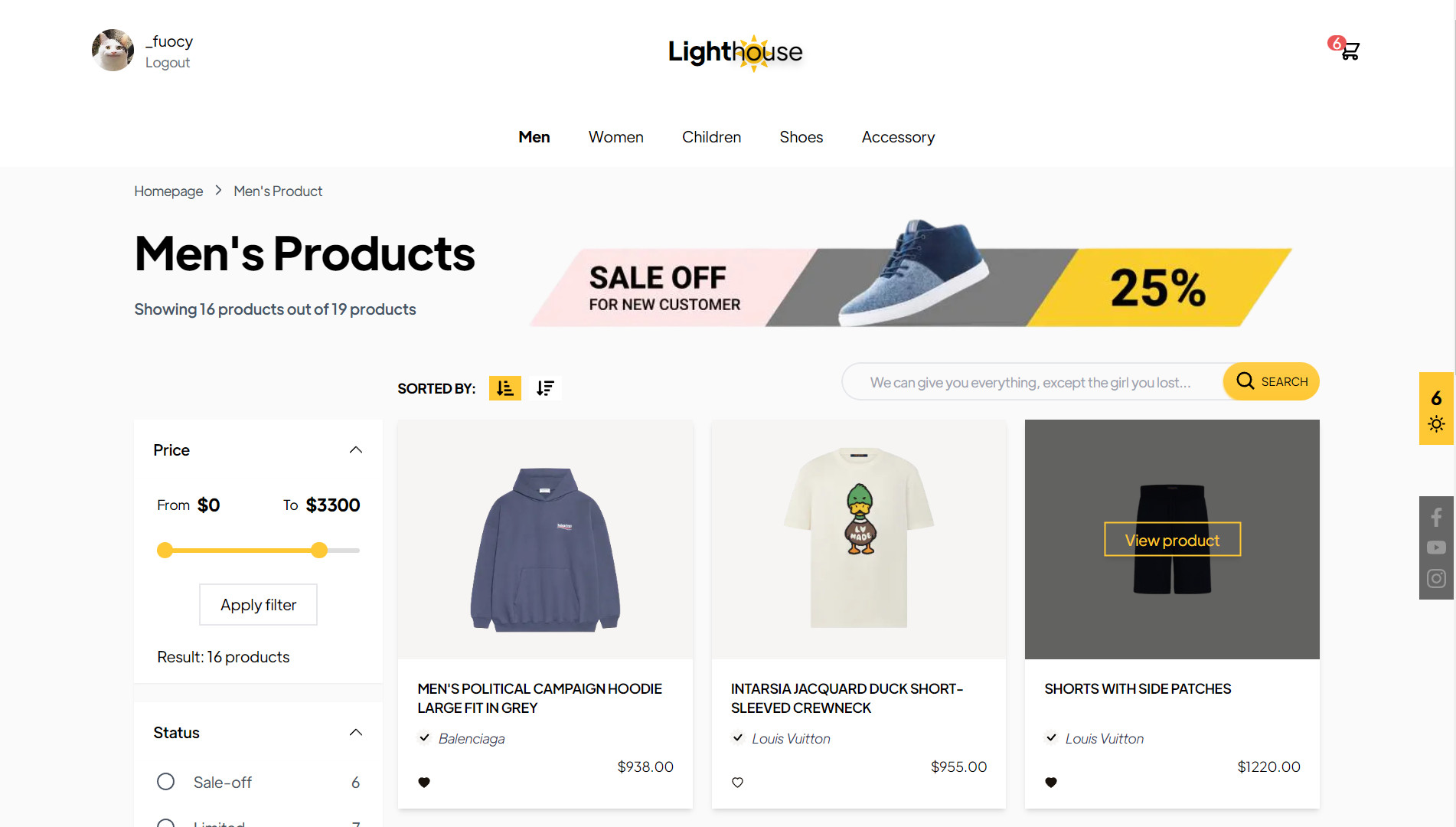This screenshot has width=1456, height=827.
Task: Sort products in descending order
Action: pos(545,388)
